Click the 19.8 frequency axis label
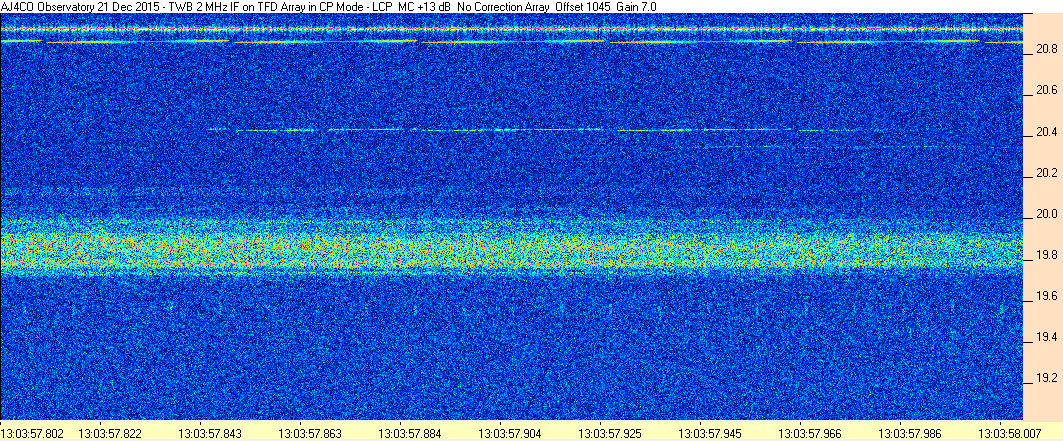This screenshot has height=441, width=1063. (1047, 255)
